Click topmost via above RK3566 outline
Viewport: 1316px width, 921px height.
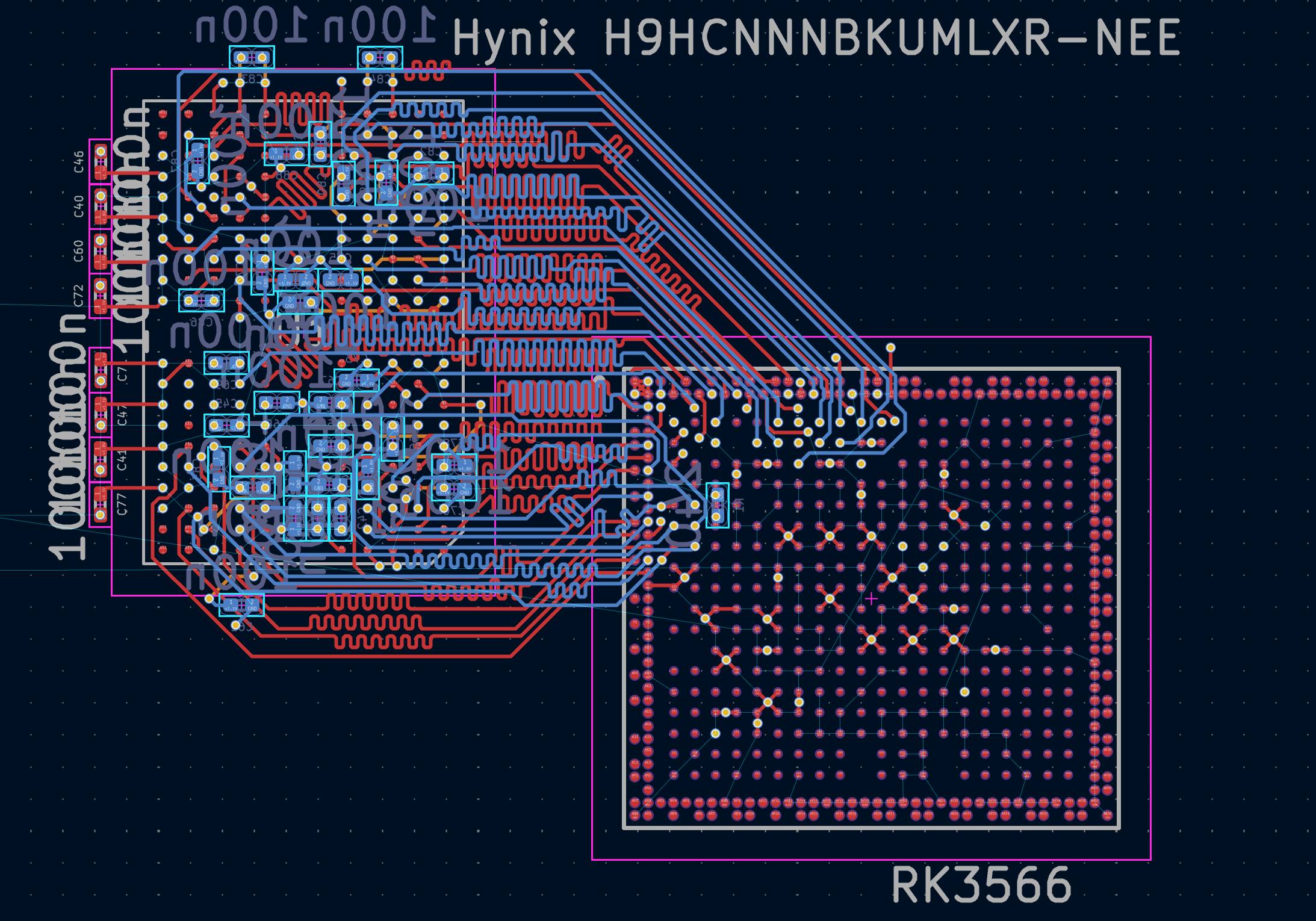[890, 348]
